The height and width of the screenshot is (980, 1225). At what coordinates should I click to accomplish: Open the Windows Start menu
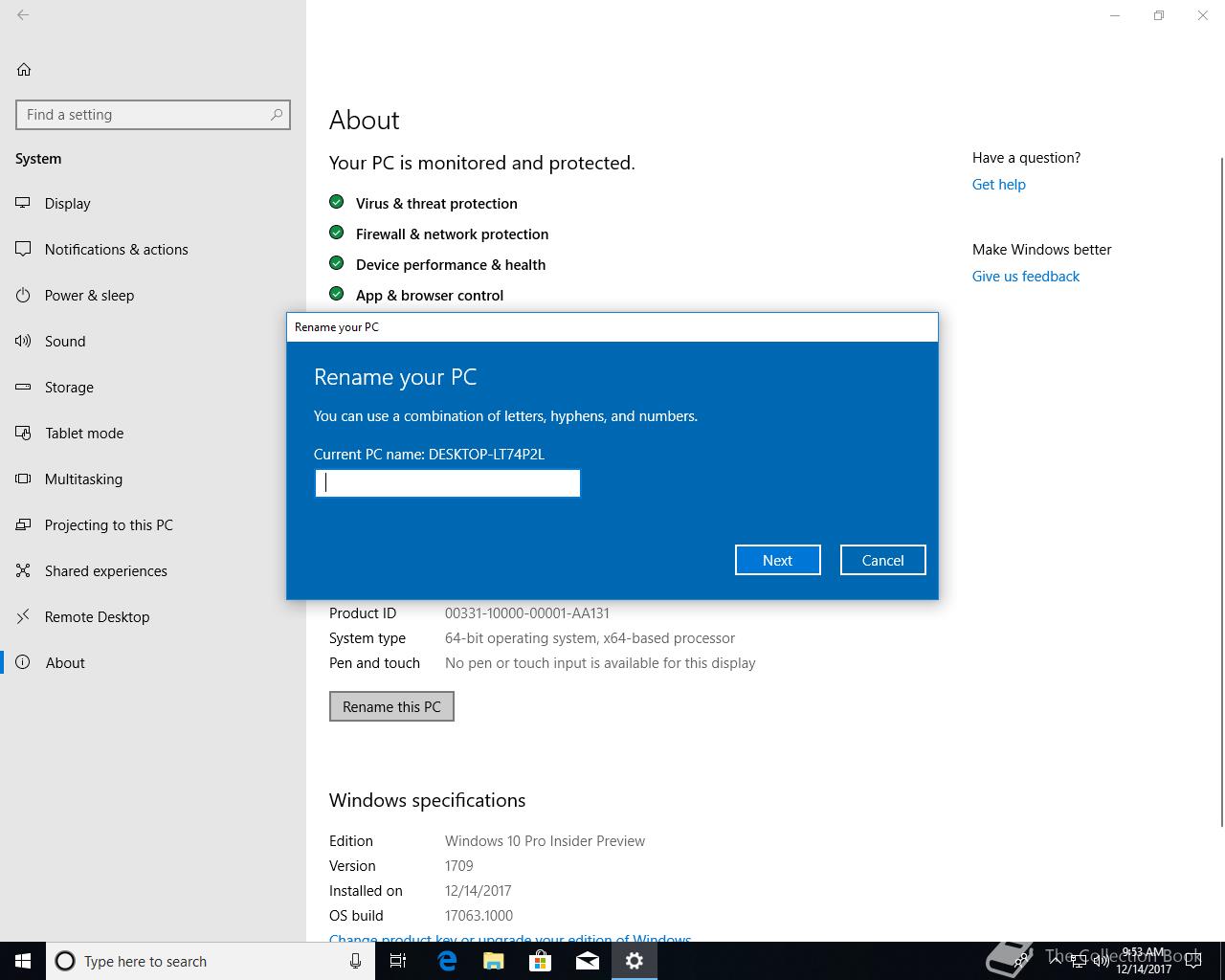[x=23, y=961]
